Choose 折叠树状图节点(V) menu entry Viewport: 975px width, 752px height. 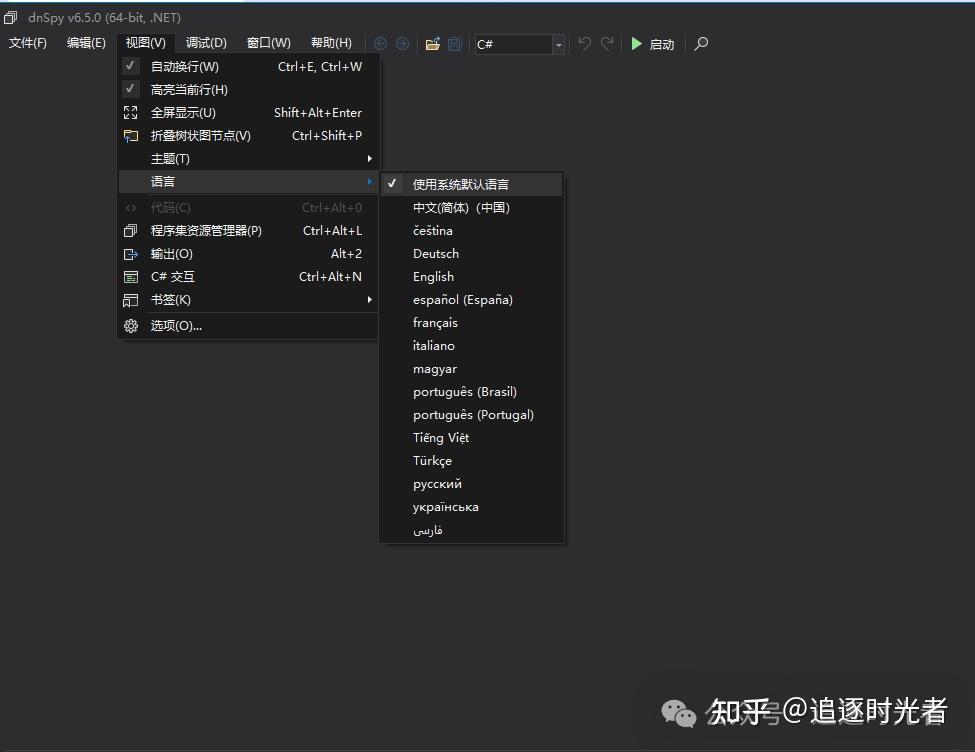(248, 136)
